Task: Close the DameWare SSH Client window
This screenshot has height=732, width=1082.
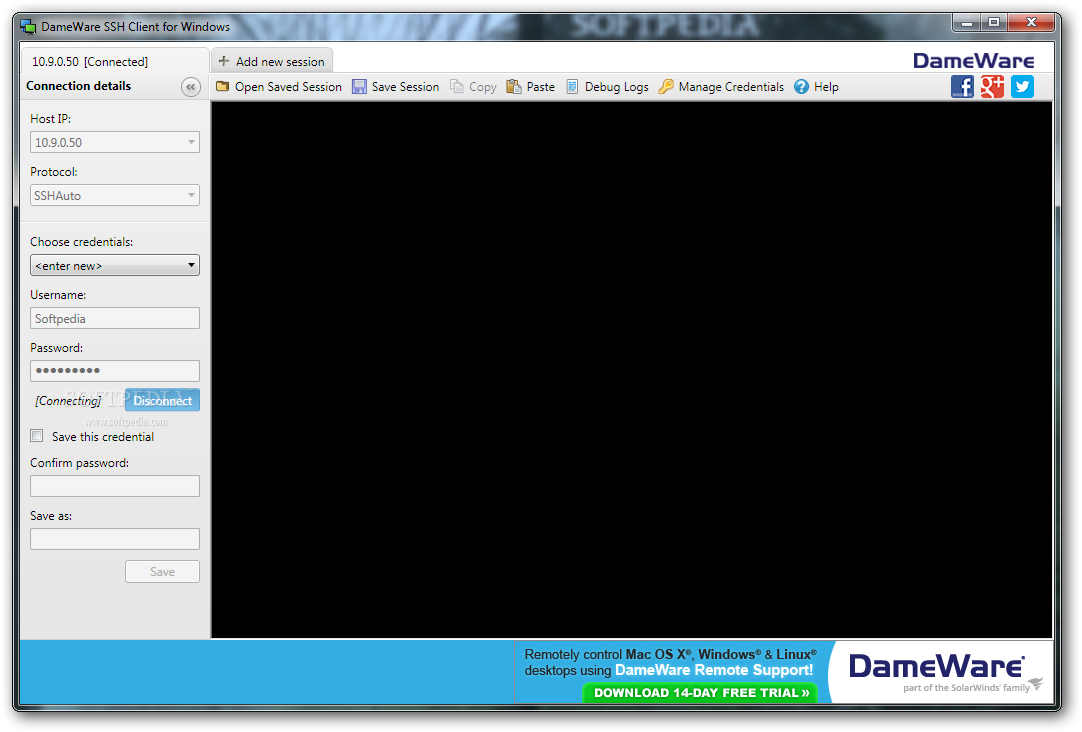Action: (x=1031, y=23)
